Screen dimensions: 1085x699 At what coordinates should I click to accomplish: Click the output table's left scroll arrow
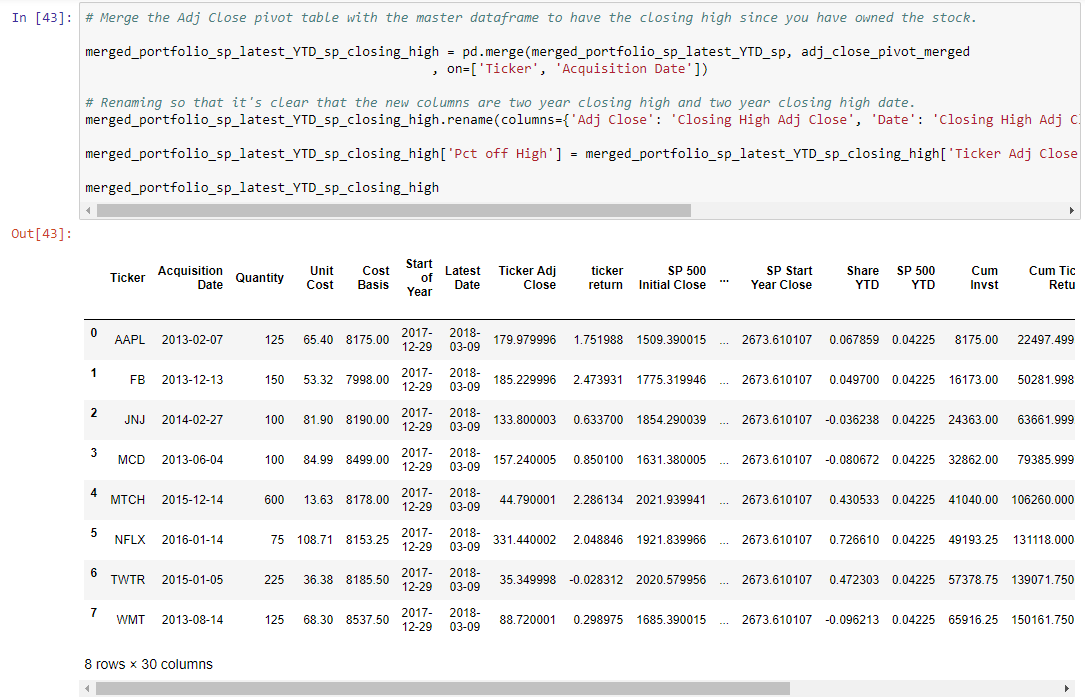(x=86, y=689)
